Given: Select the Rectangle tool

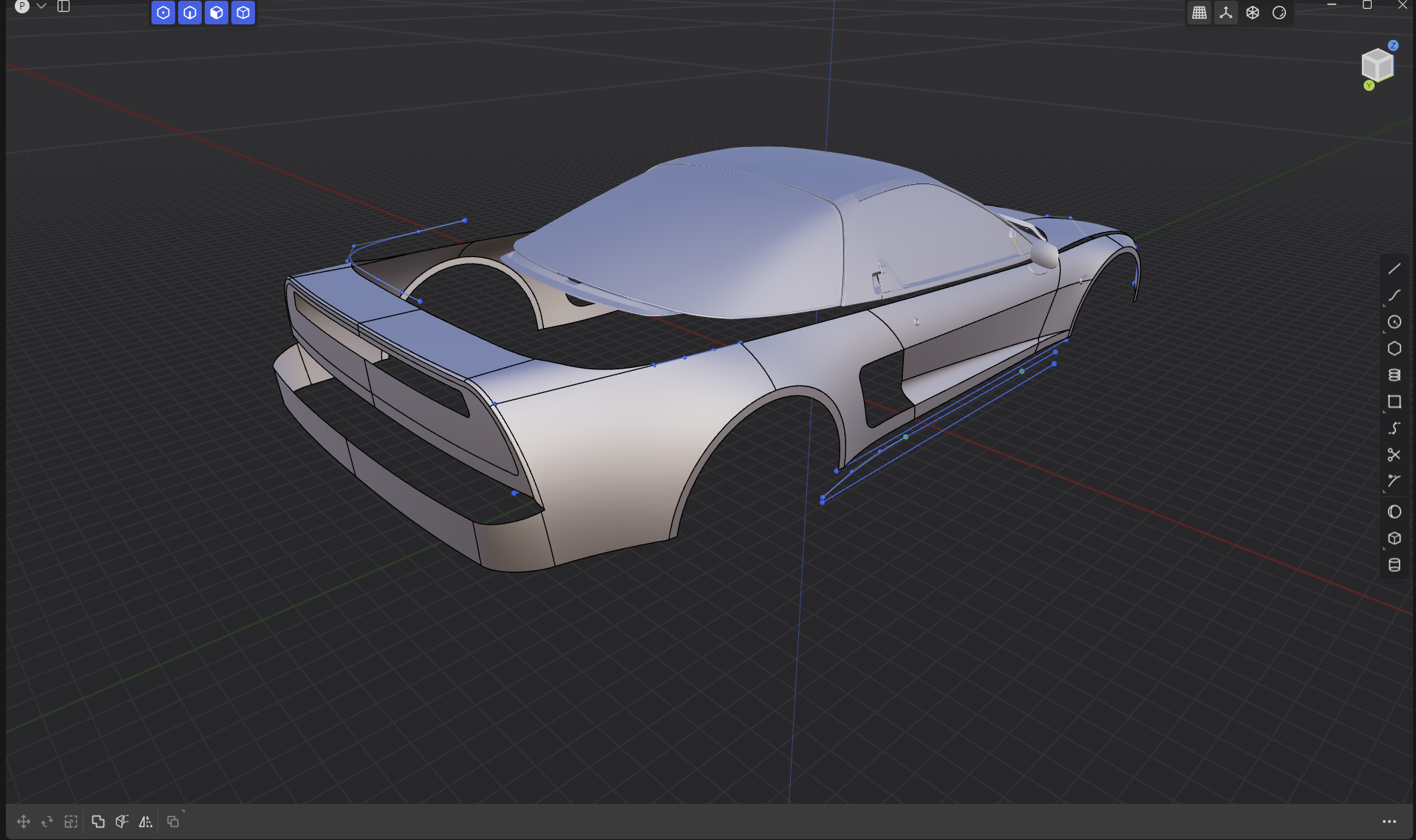Looking at the screenshot, I should (x=1395, y=402).
